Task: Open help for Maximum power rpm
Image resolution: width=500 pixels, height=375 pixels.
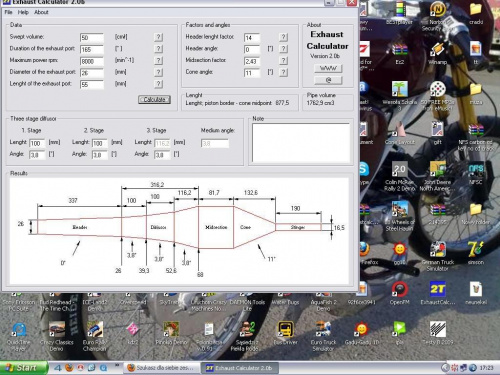Action: (159, 60)
